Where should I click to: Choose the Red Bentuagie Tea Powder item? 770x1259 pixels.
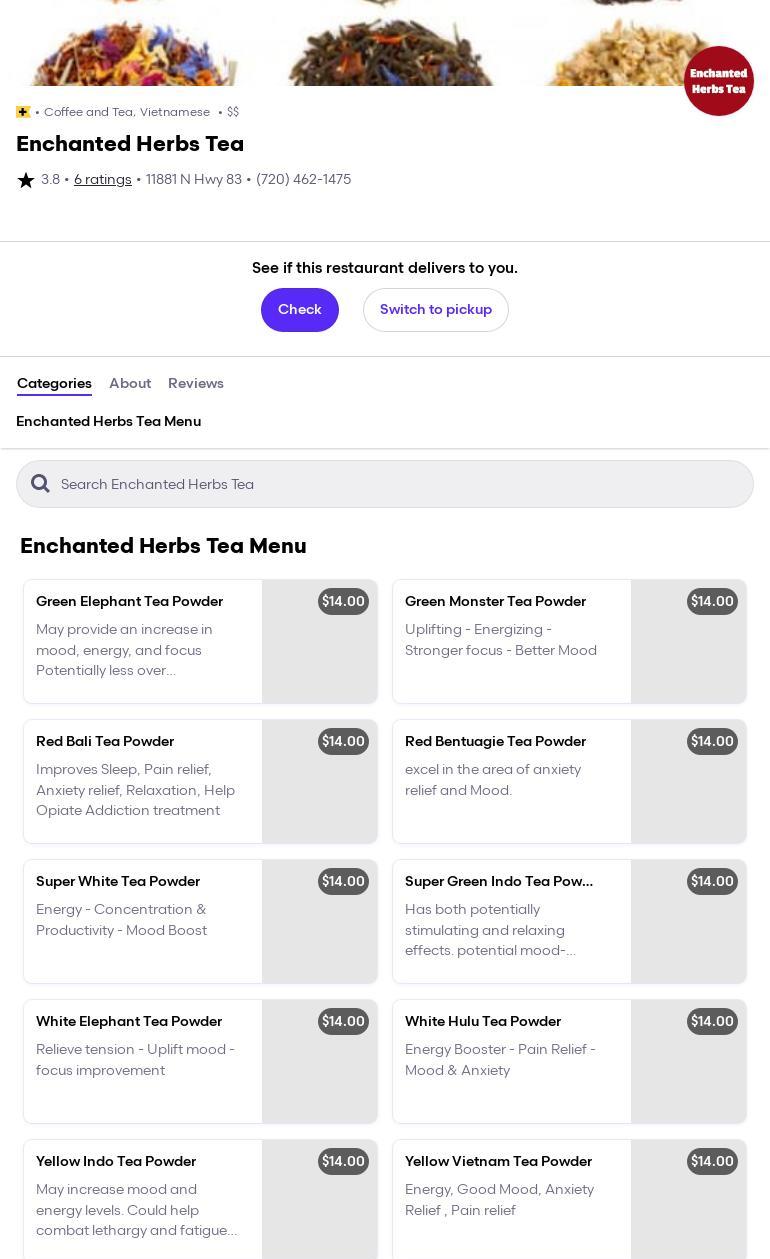(512, 780)
